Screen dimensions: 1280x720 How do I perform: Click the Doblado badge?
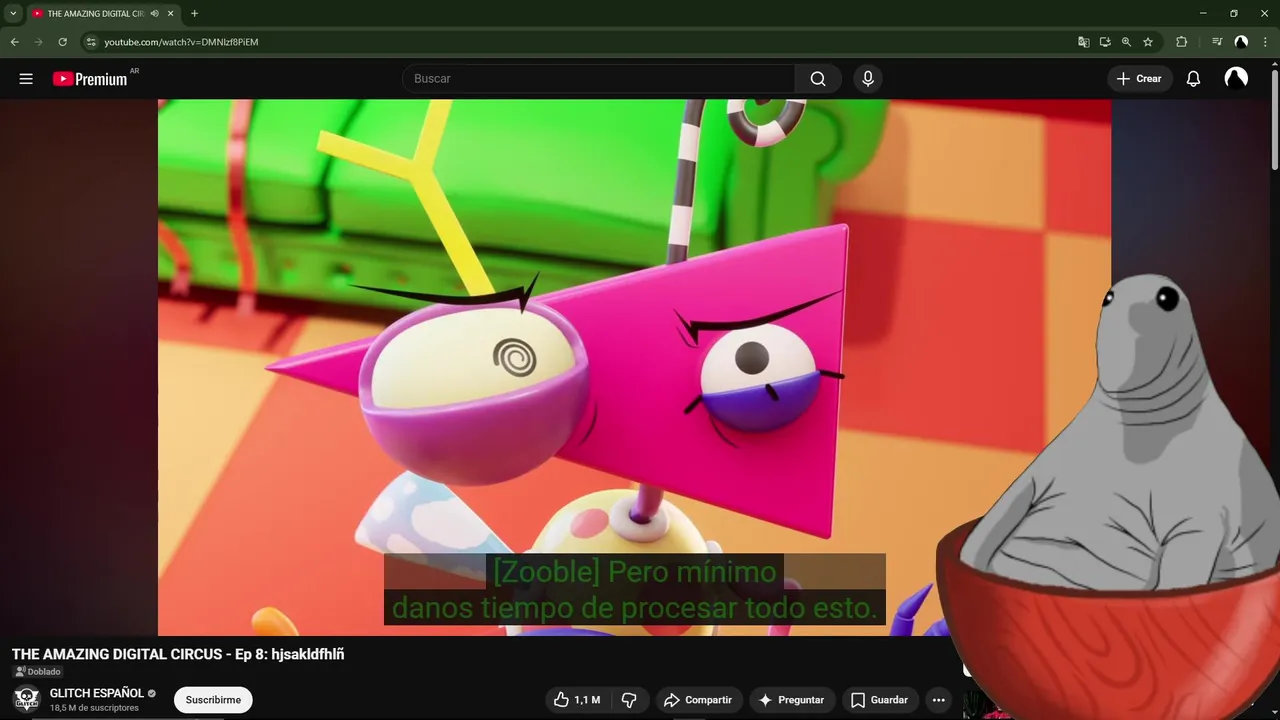(x=38, y=672)
